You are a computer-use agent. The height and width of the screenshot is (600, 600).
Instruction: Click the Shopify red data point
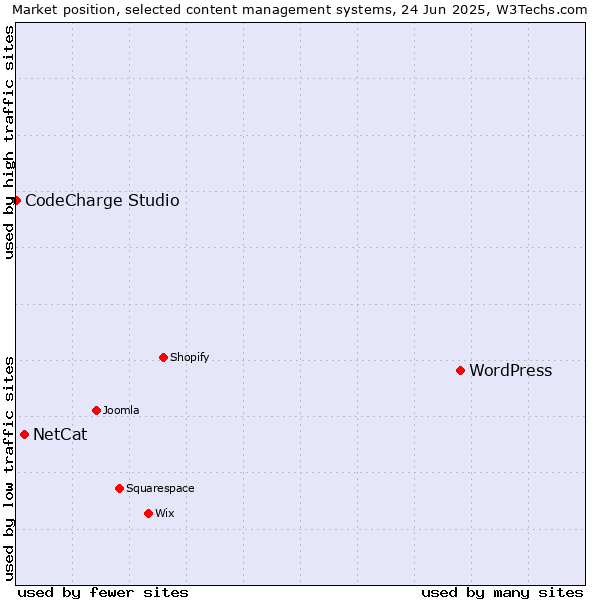[x=163, y=357]
